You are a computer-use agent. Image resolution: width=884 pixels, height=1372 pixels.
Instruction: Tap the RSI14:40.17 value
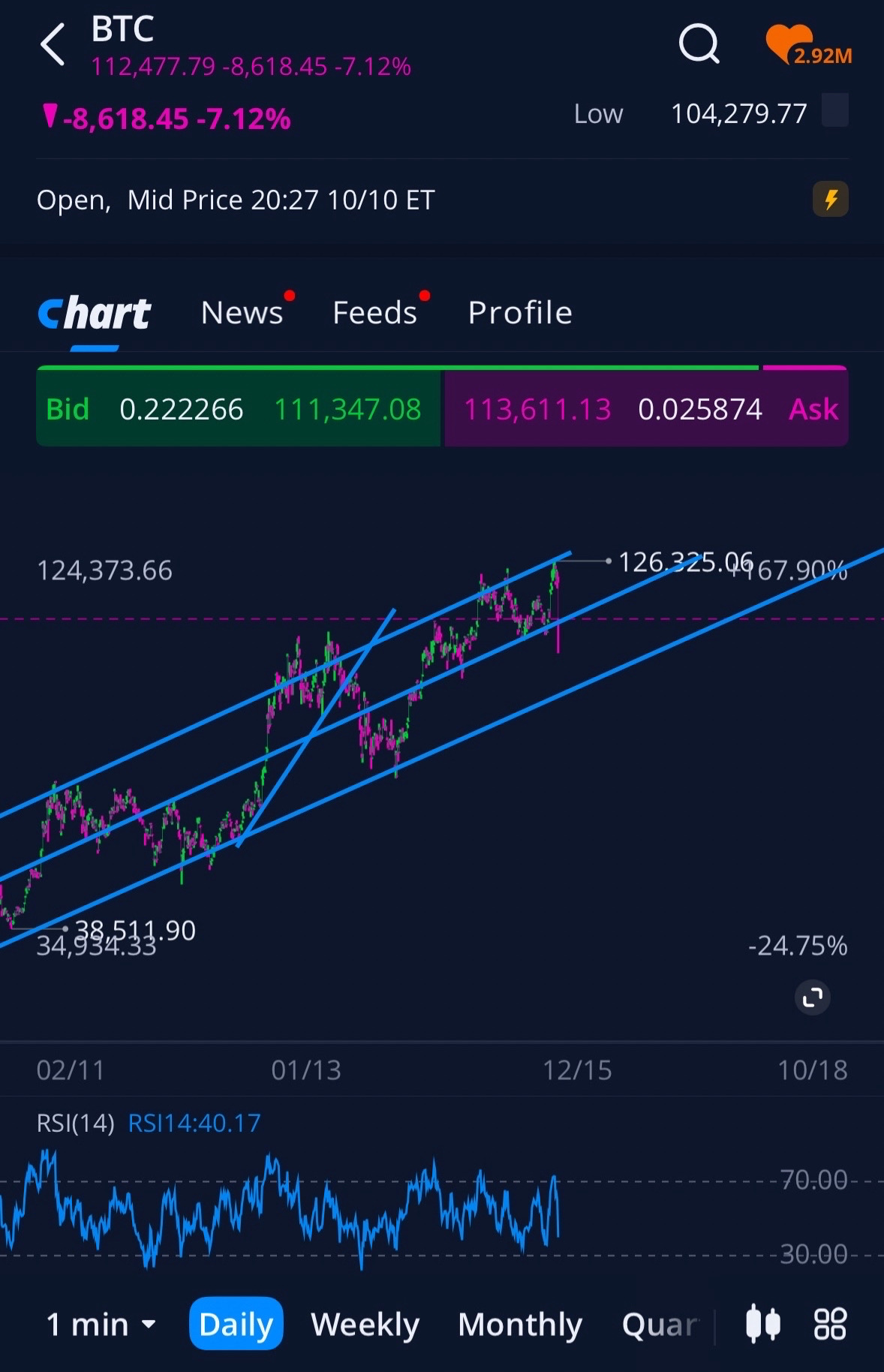pyautogui.click(x=194, y=1123)
